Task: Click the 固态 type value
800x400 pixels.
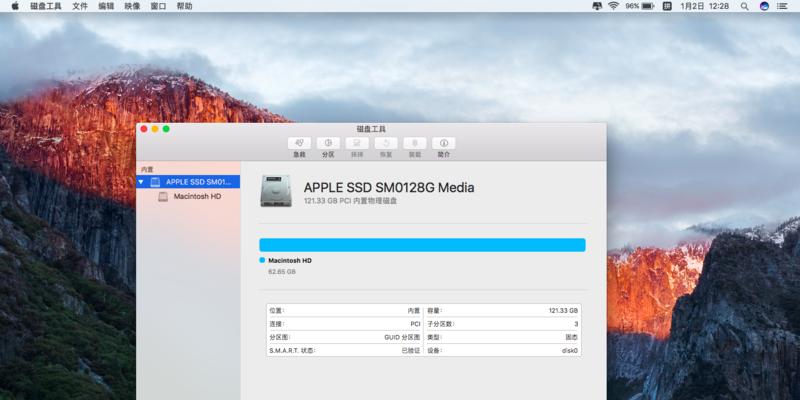Action: [x=571, y=337]
